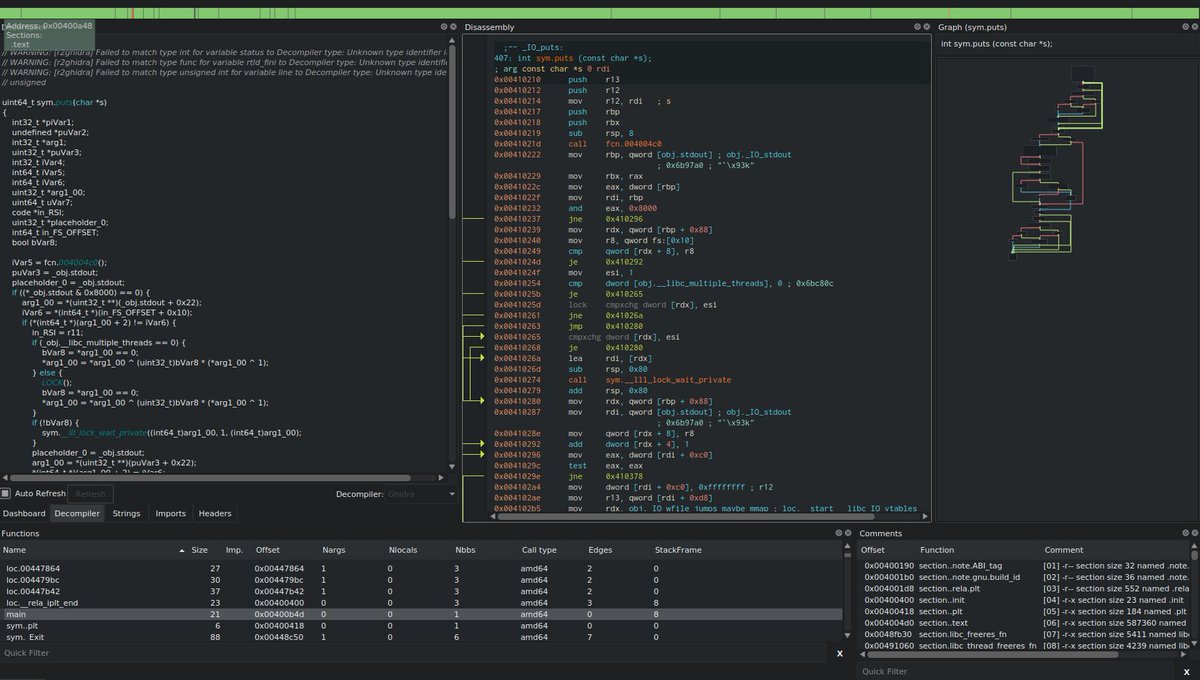The height and width of the screenshot is (680, 1200).
Task: Open the Decompiler selection dropdown showing Ghidra
Action: click(x=422, y=493)
